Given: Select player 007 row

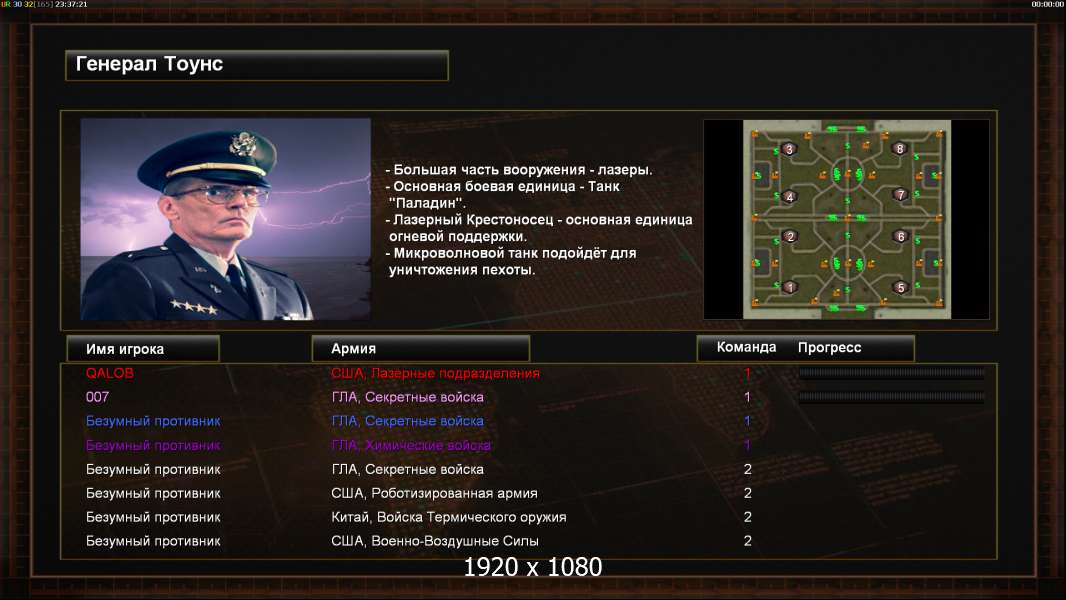Looking at the screenshot, I should tap(529, 397).
